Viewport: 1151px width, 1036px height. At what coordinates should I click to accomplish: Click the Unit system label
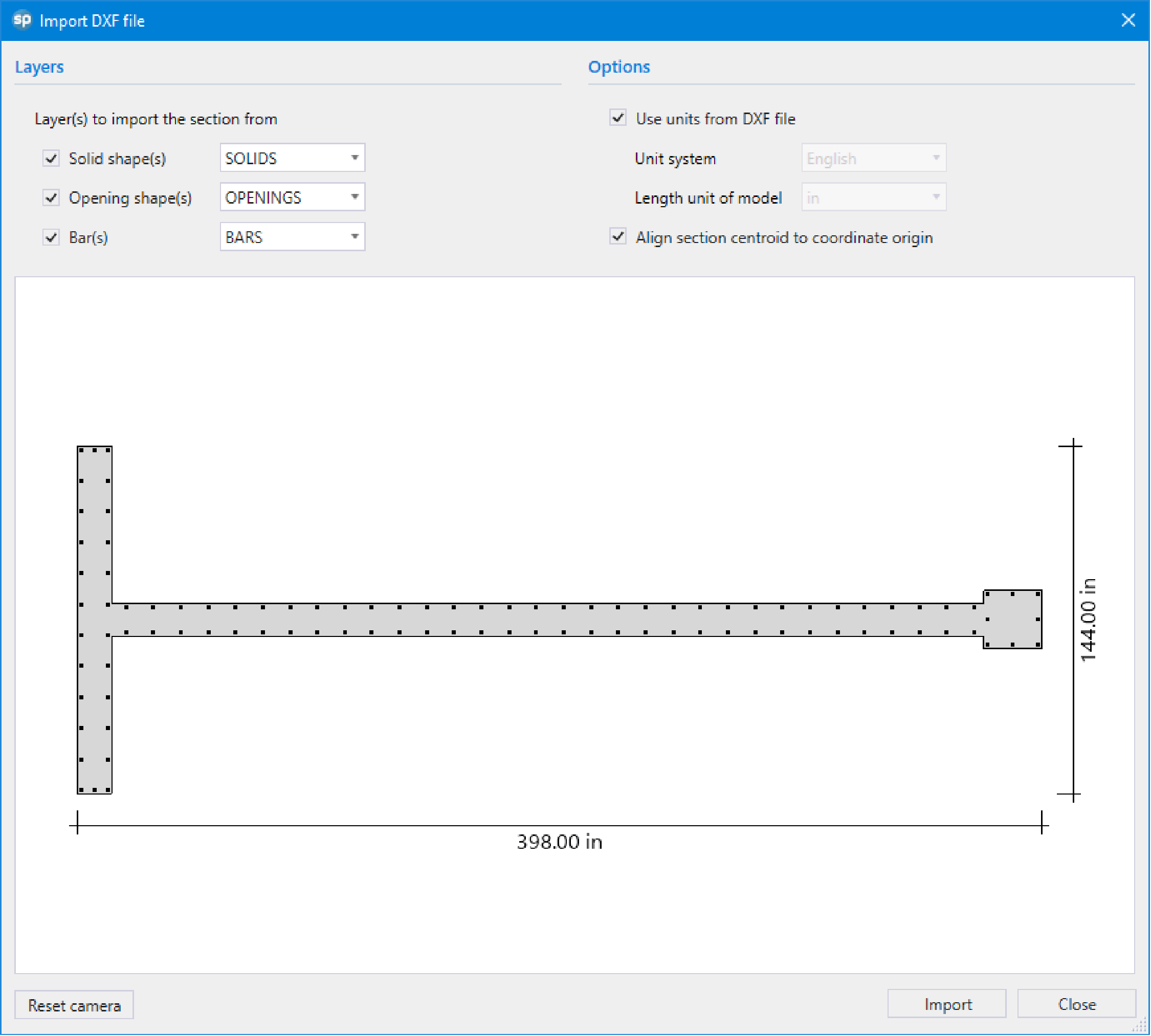coord(676,159)
